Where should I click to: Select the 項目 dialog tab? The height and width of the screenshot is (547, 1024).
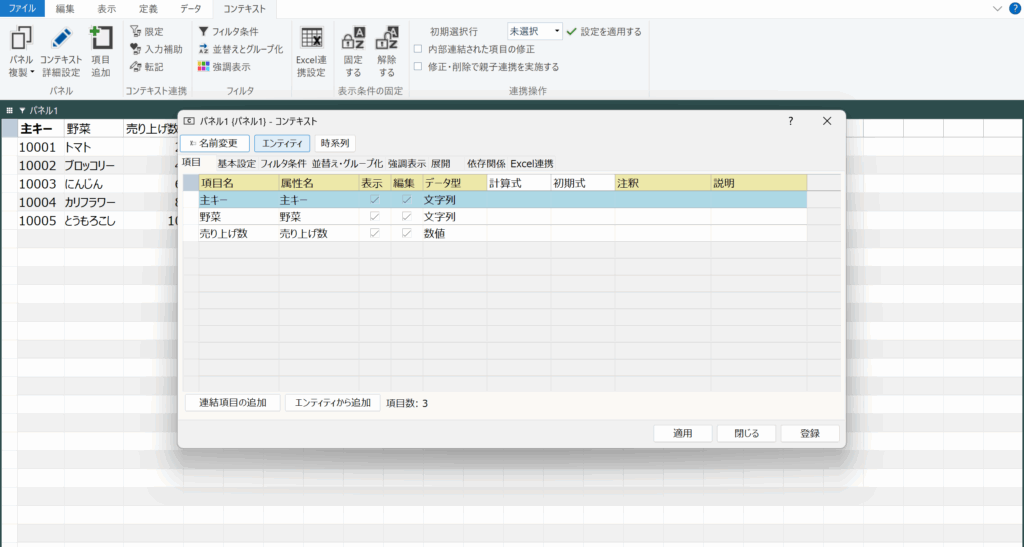click(x=191, y=163)
